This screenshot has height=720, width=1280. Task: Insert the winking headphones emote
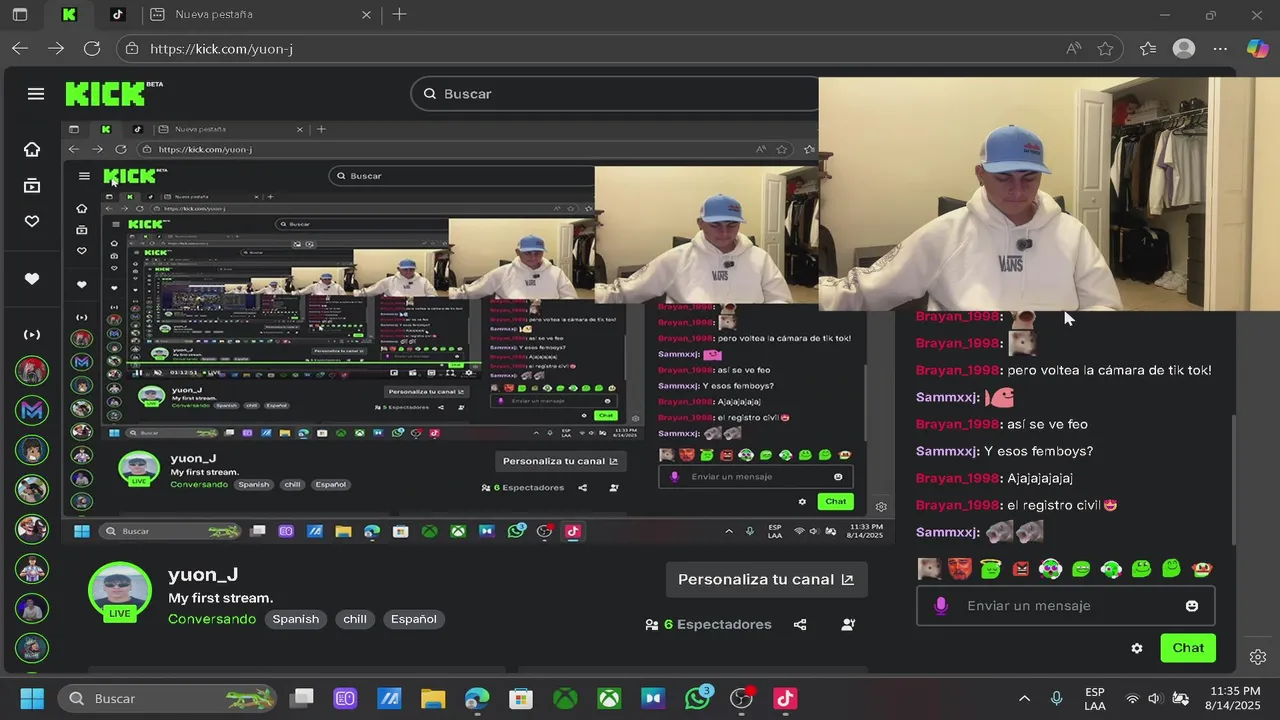coord(1111,569)
